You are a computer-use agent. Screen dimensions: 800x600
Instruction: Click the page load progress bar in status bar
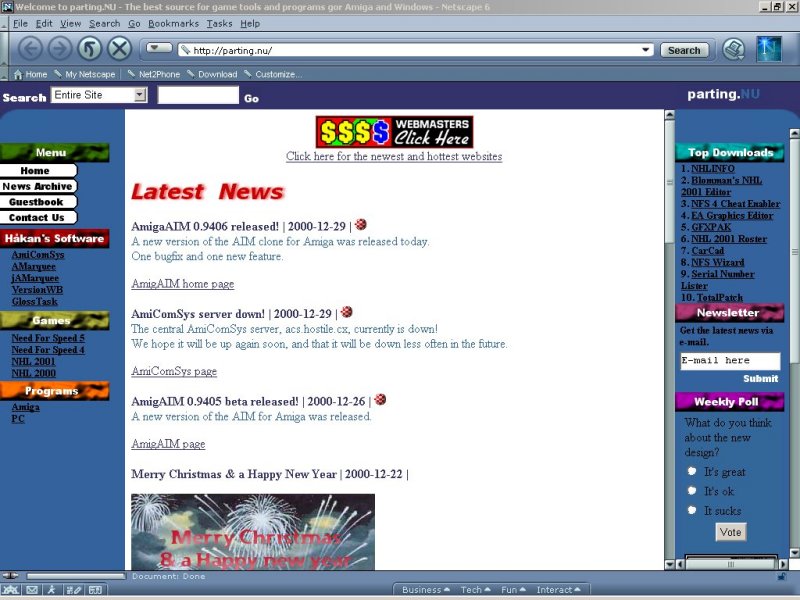coord(76,577)
